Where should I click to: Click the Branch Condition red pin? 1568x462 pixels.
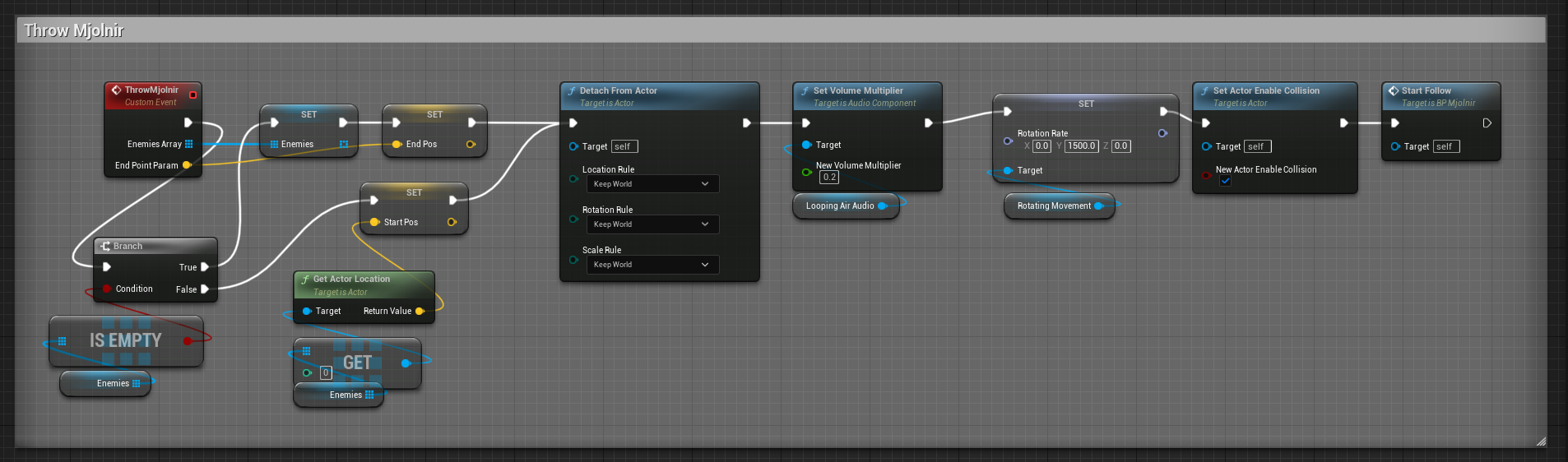(x=107, y=289)
